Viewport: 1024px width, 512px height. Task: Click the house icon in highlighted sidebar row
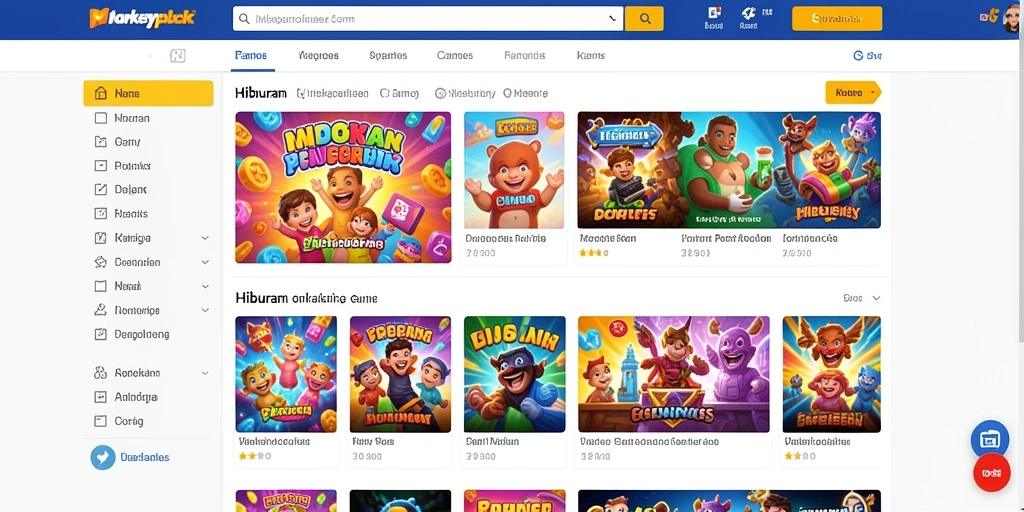[x=101, y=93]
